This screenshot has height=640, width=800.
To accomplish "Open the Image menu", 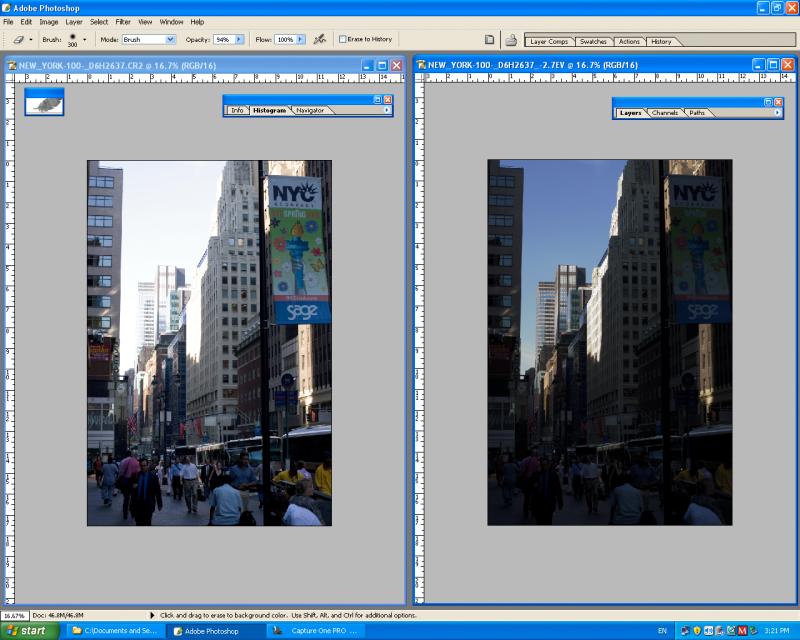I will (49, 22).
